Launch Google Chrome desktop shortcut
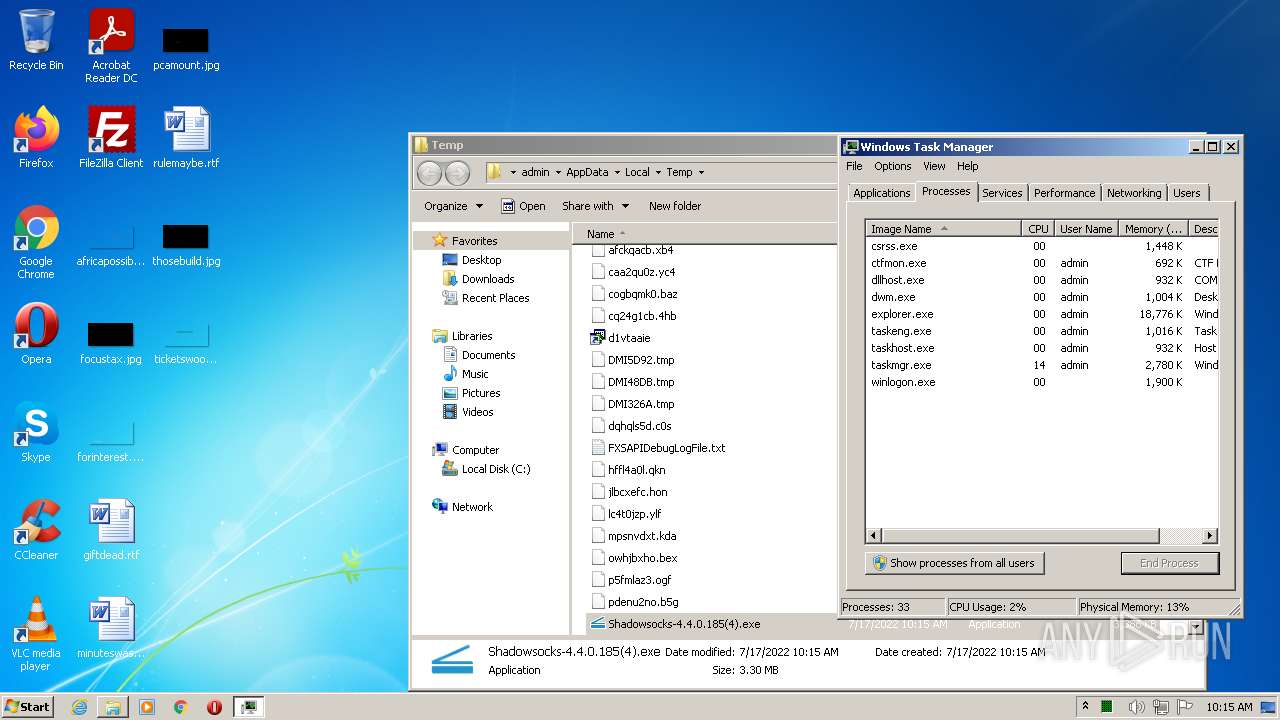This screenshot has width=1280, height=720. (x=36, y=242)
